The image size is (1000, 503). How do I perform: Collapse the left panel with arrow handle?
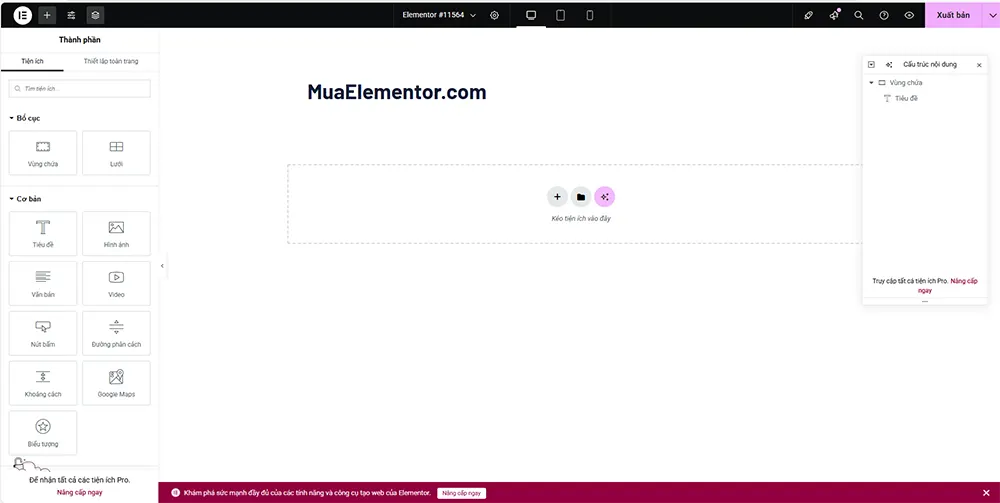point(162,265)
